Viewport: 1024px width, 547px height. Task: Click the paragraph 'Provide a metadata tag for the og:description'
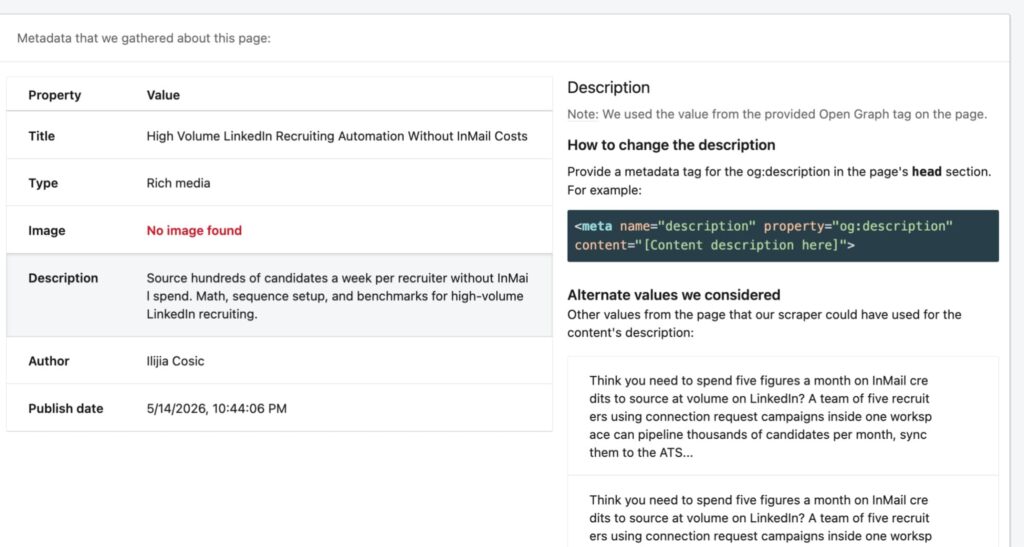click(778, 181)
